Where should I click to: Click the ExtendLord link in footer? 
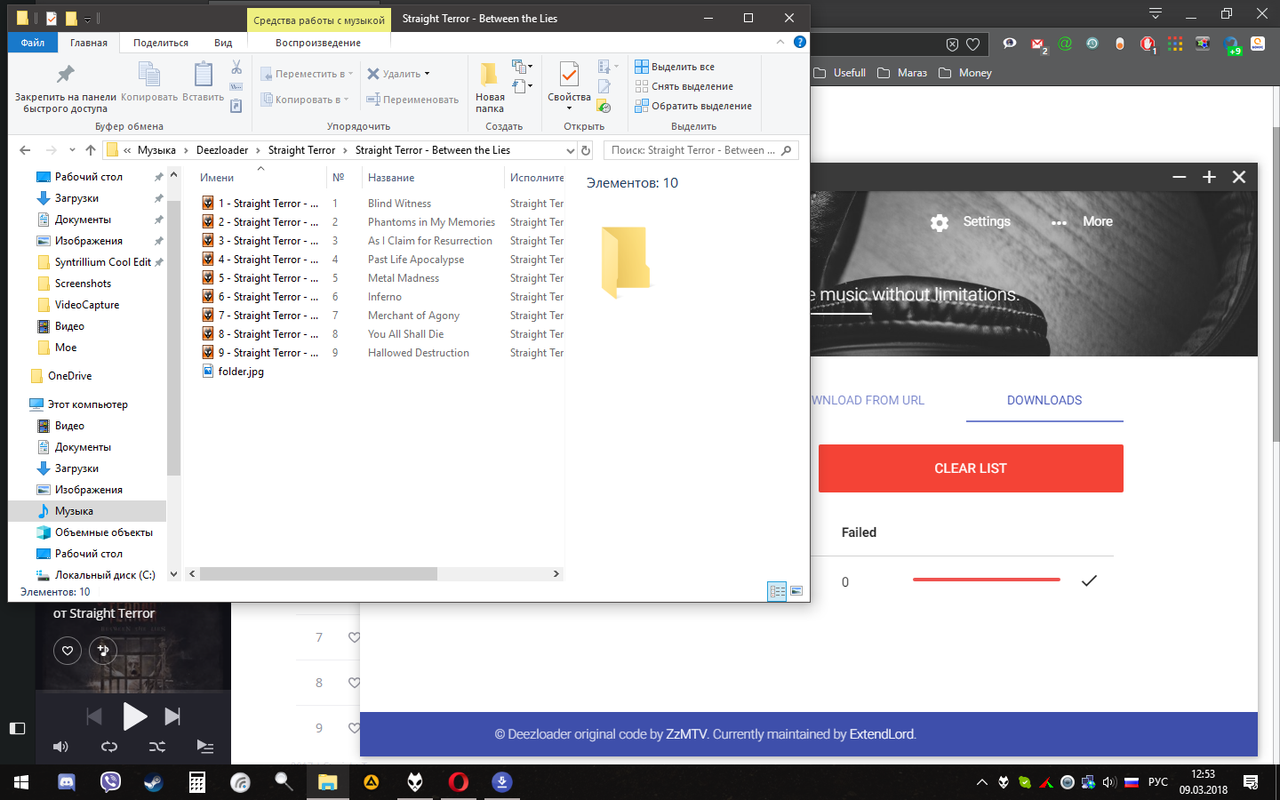coord(881,734)
